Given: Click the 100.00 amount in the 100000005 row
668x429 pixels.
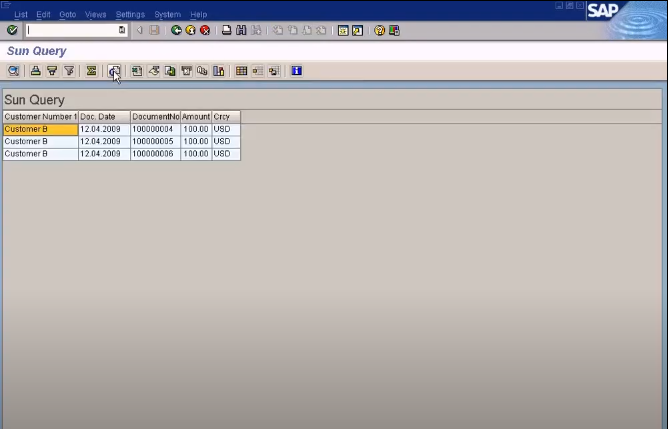Looking at the screenshot, I should [196, 141].
